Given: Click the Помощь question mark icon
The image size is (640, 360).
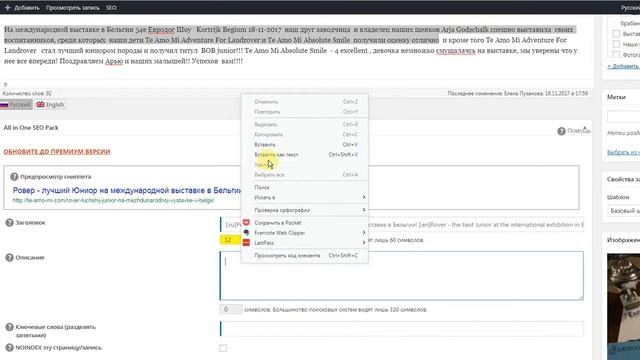Looking at the screenshot, I should pos(561,131).
